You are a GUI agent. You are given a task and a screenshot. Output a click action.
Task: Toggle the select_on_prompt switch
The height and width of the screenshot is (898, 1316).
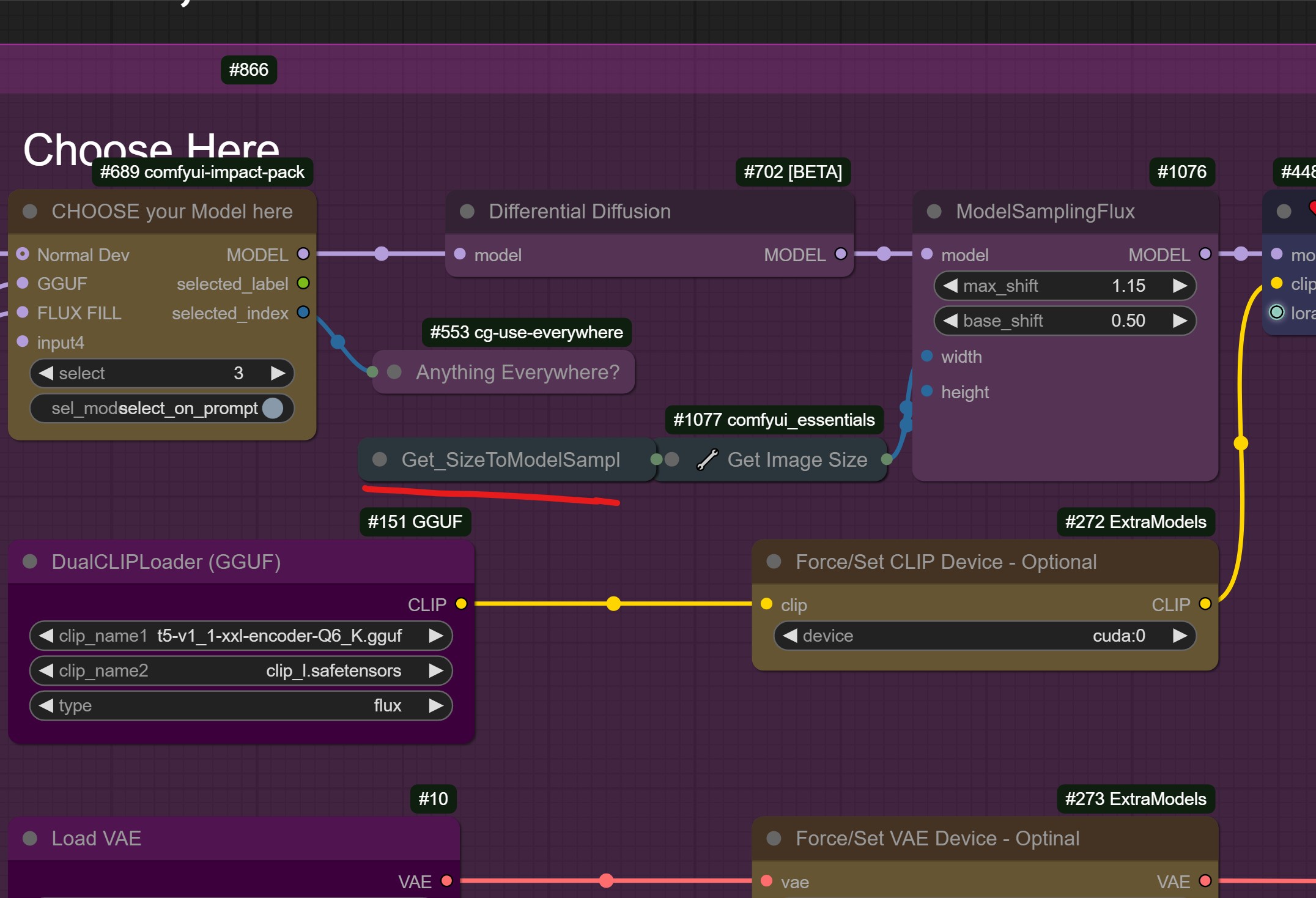tap(273, 408)
